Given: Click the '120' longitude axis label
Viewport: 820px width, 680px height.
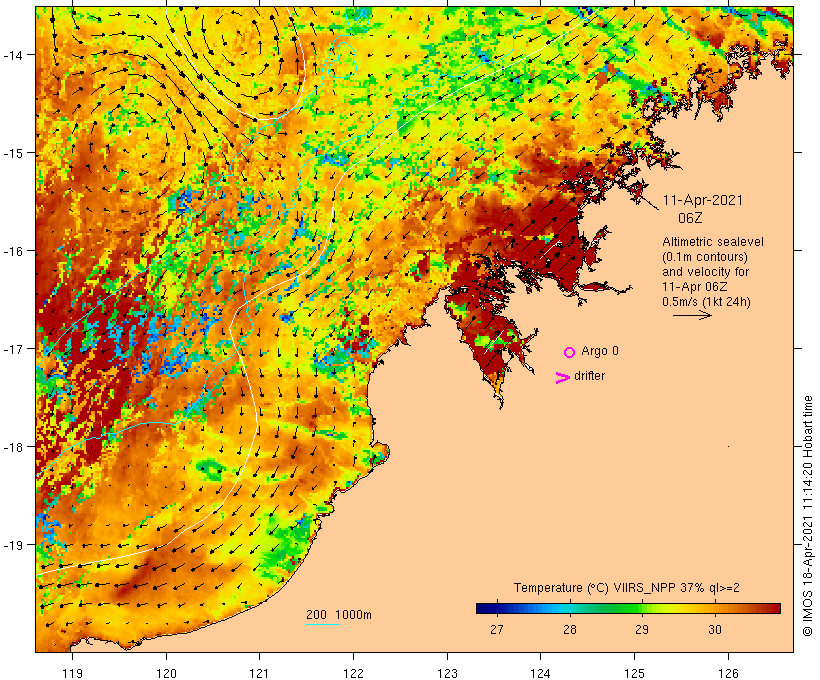Looking at the screenshot, I should tap(166, 673).
